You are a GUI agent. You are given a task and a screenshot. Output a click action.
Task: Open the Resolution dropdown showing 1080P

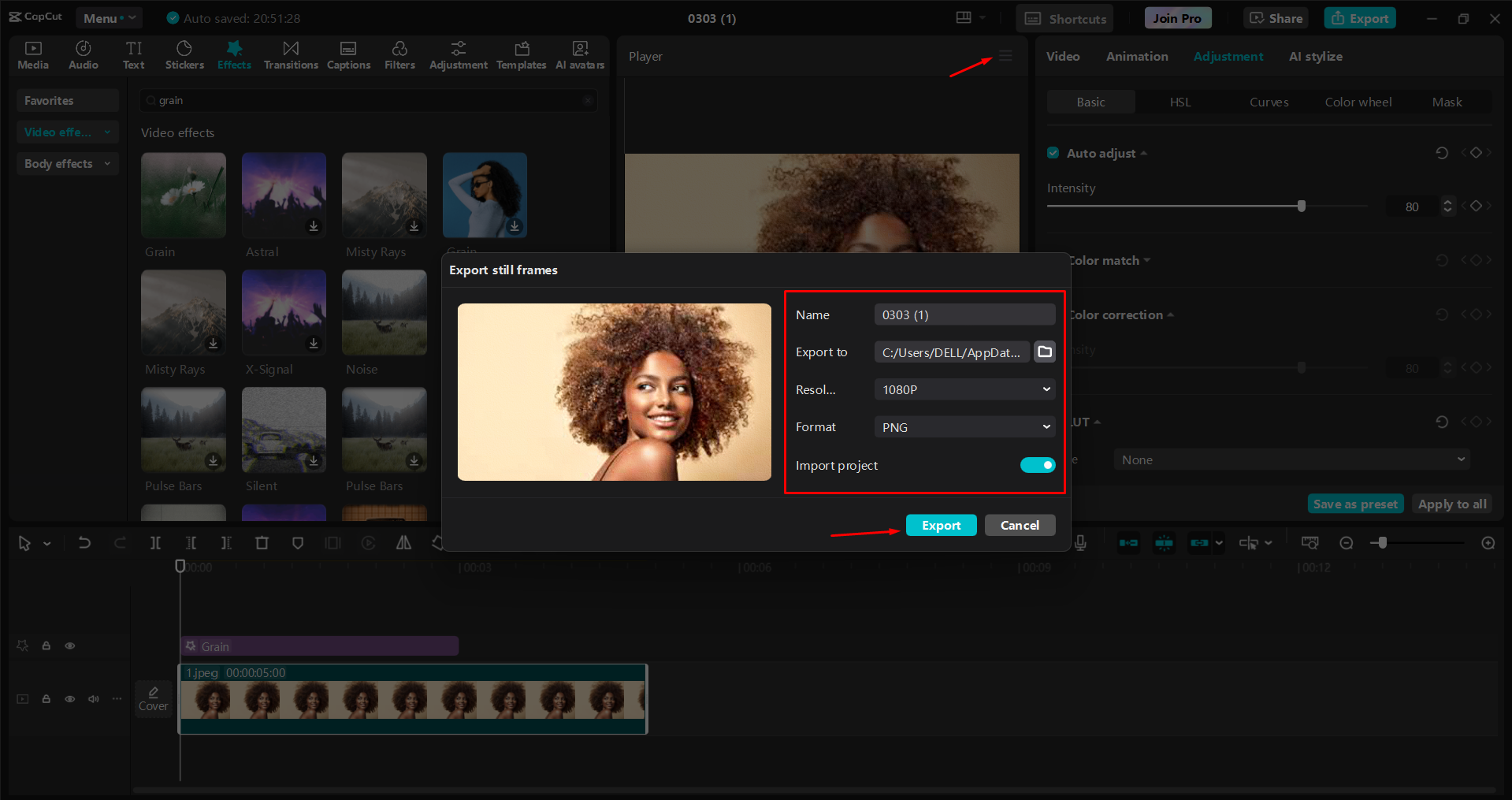[964, 389]
